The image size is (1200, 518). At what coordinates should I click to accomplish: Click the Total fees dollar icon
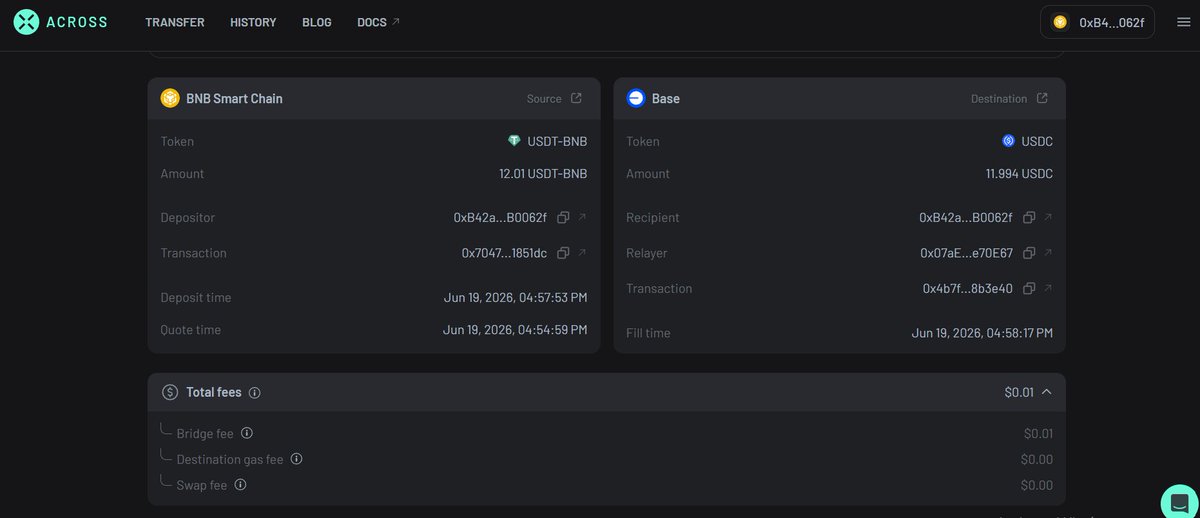tap(170, 392)
